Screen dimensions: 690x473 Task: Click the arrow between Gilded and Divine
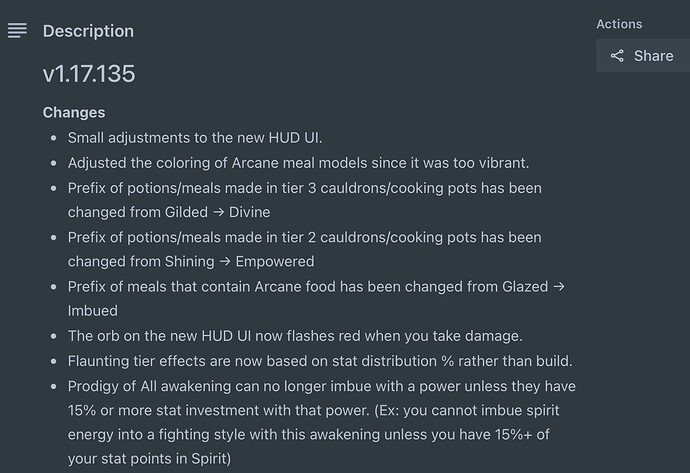218,213
